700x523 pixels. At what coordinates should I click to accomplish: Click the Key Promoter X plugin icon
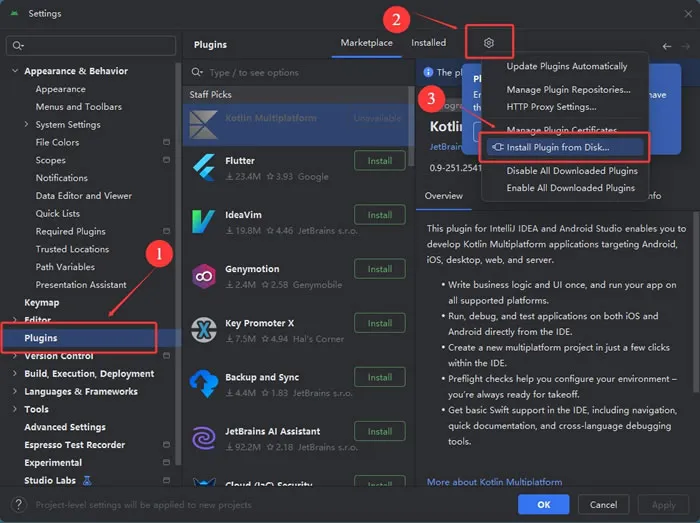coord(204,330)
